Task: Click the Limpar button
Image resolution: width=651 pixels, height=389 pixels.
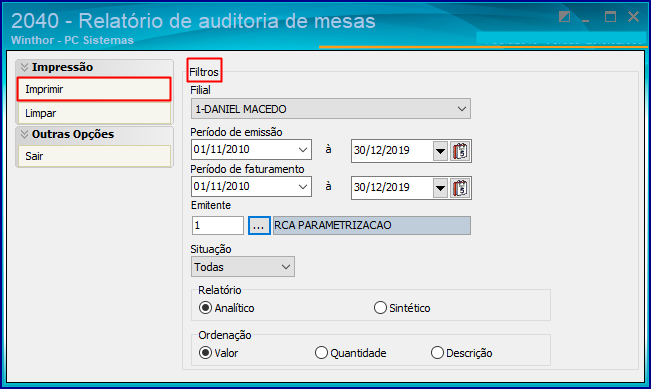Action: (x=94, y=113)
